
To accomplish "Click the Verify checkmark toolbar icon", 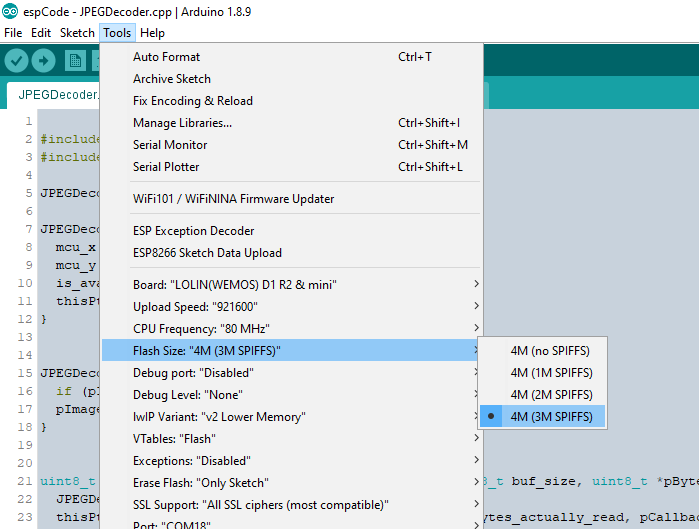I will [16, 61].
